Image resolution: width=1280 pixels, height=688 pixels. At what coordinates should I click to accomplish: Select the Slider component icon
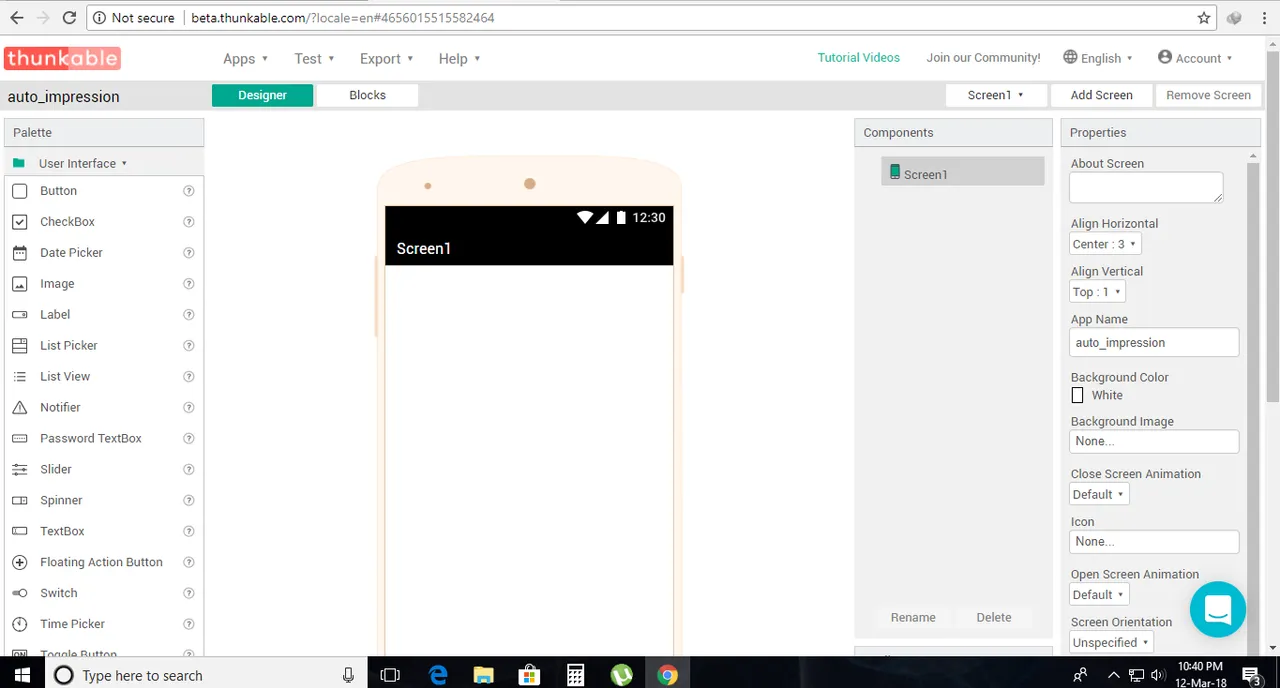(19, 470)
